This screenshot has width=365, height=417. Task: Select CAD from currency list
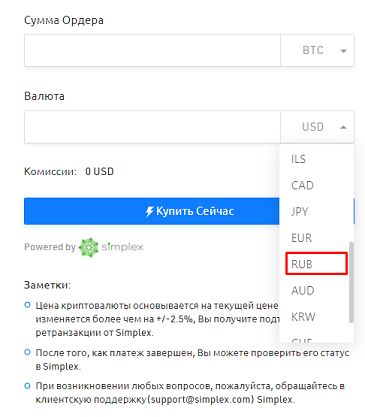tap(317, 185)
